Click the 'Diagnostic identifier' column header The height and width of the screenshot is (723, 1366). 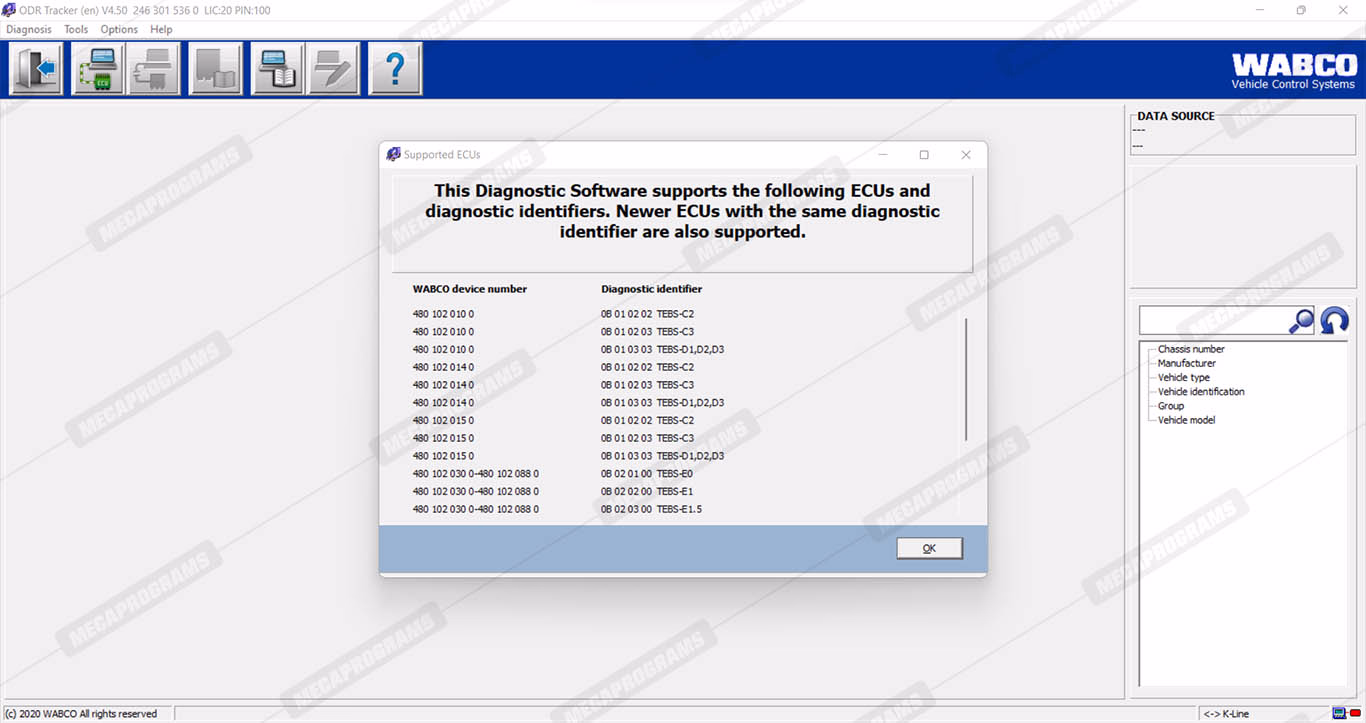[652, 289]
